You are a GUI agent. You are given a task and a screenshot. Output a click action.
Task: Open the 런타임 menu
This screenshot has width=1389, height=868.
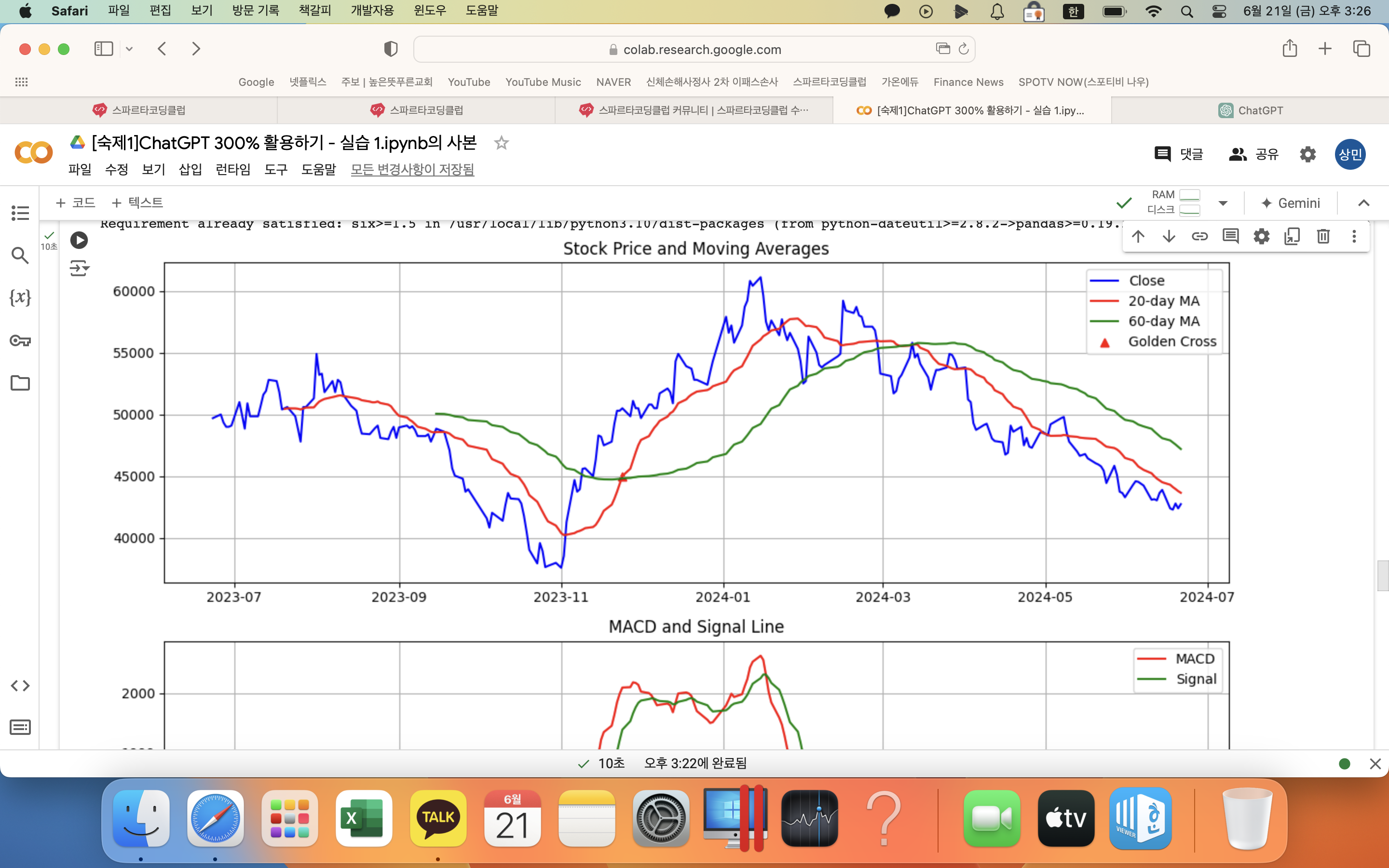[233, 169]
